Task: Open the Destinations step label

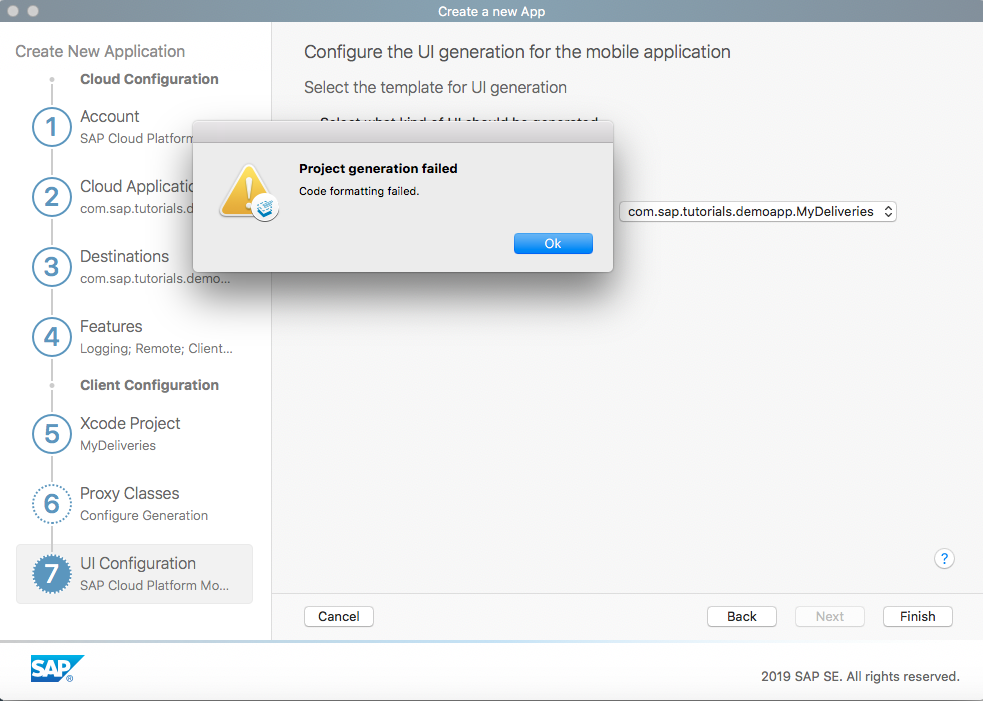Action: pos(125,256)
